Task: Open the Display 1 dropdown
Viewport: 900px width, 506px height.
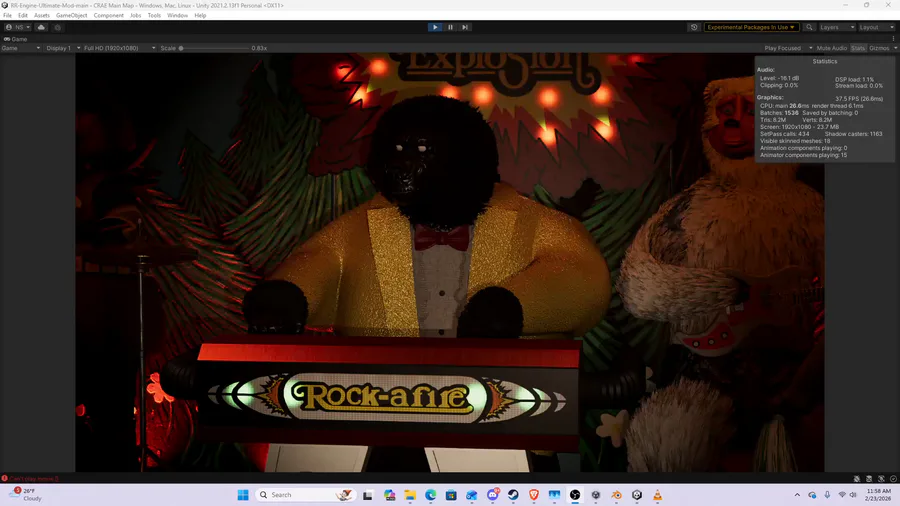Action: click(x=63, y=48)
